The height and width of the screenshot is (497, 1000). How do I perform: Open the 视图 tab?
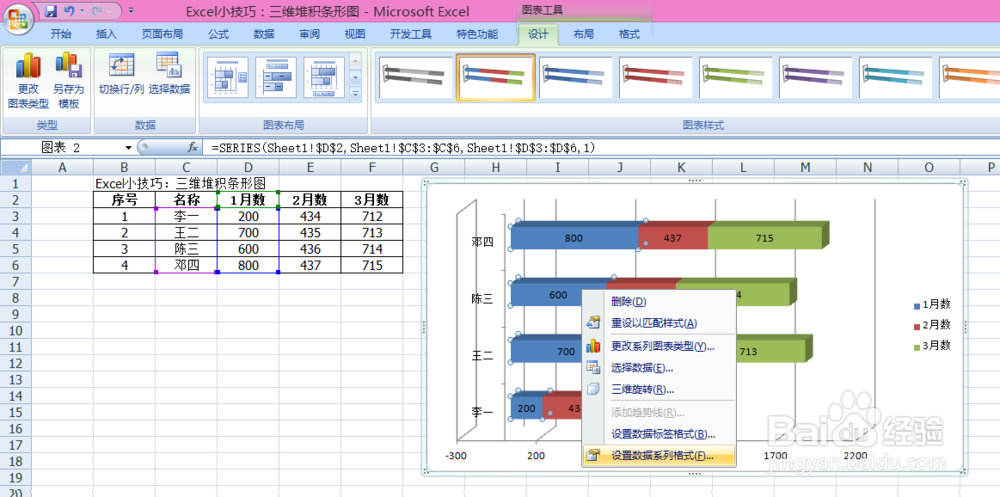point(355,34)
